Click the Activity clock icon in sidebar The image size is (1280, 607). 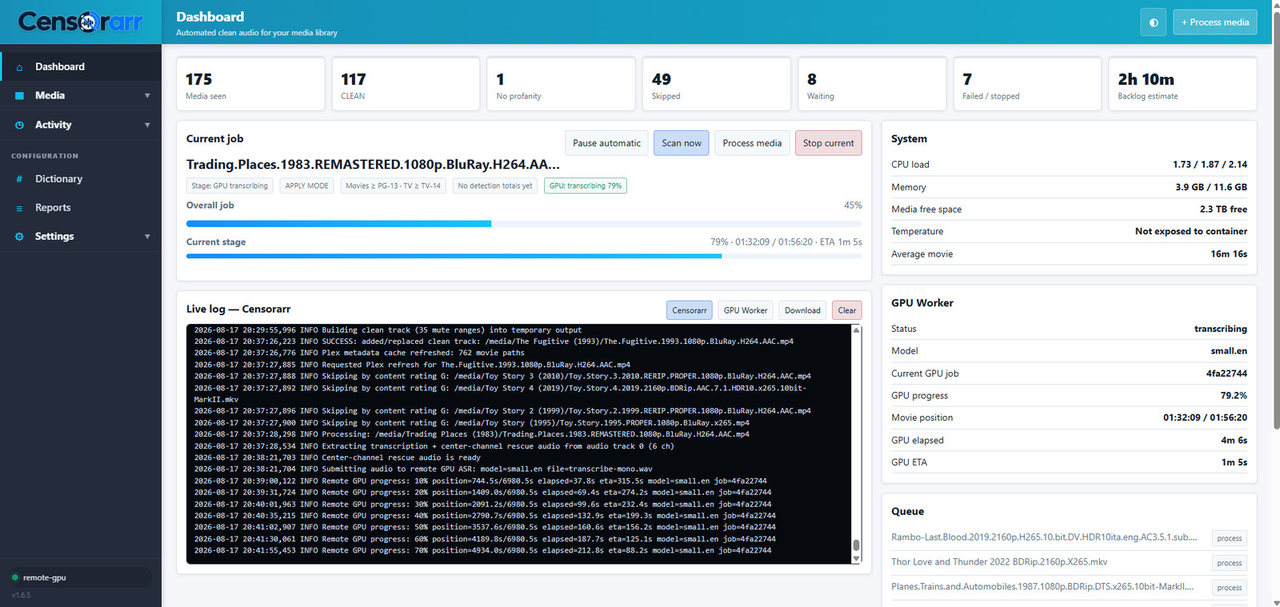point(20,125)
